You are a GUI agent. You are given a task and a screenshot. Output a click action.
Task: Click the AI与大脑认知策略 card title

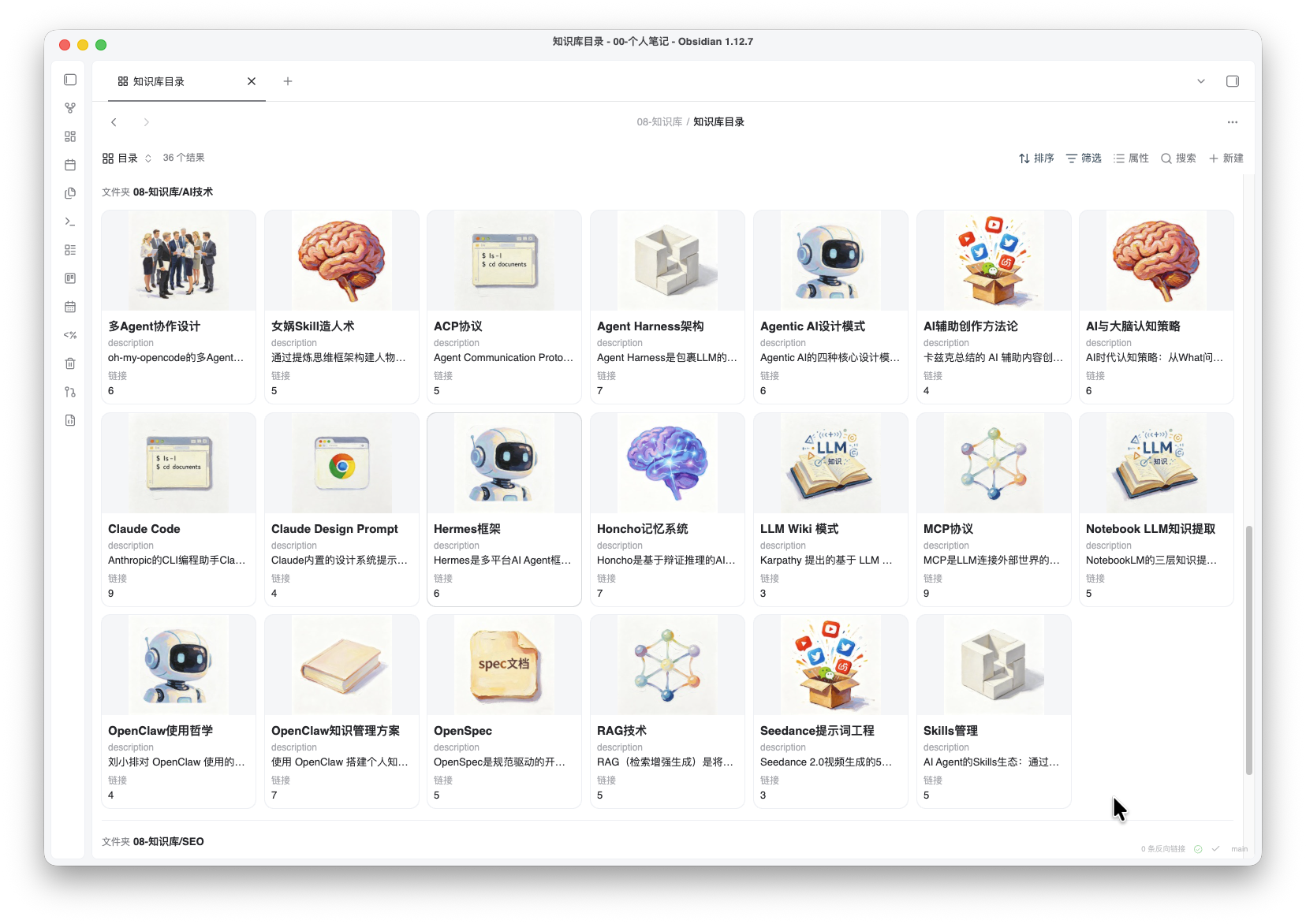pyautogui.click(x=1133, y=326)
